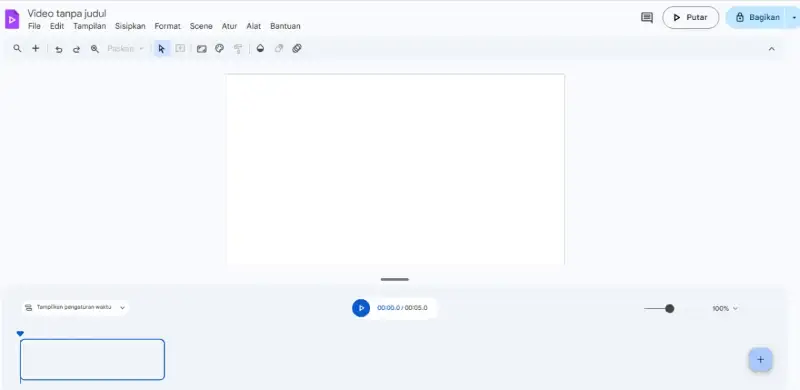Open the Bantuan menu
The image size is (800, 390).
tap(285, 26)
